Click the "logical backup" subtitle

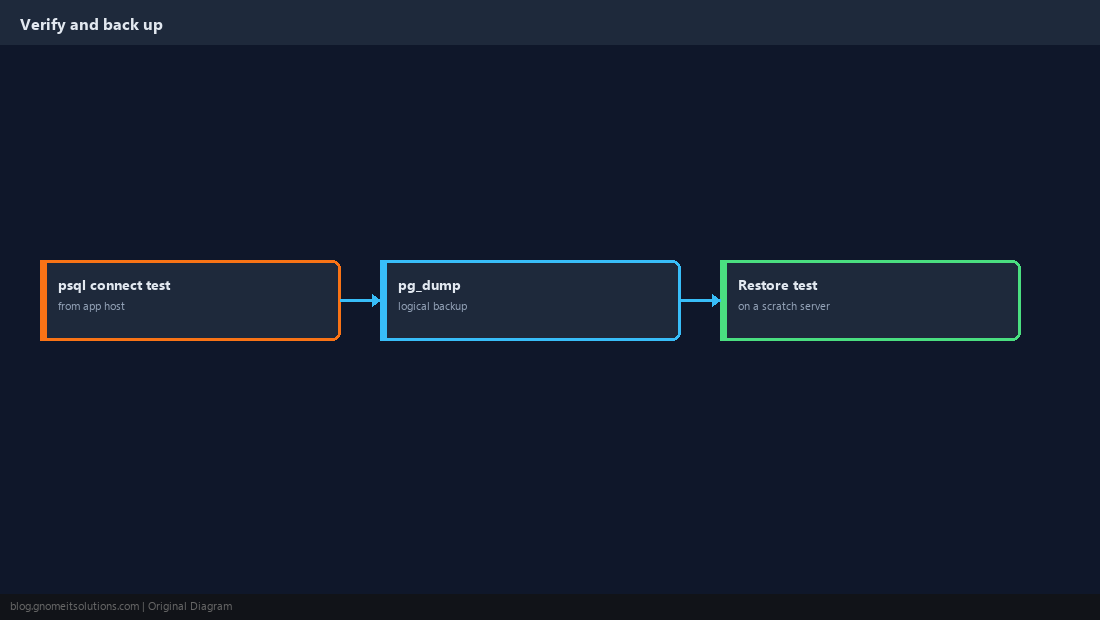coord(432,306)
